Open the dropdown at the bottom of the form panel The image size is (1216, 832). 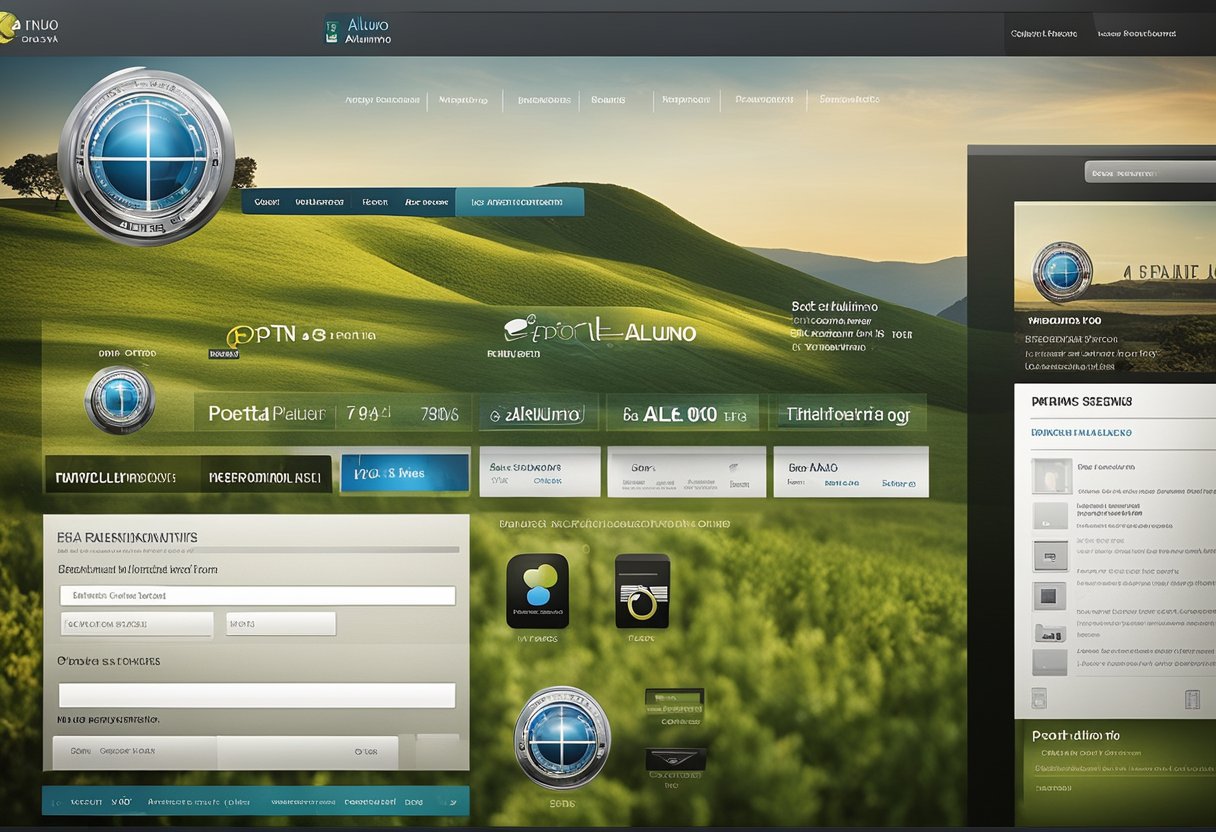point(308,751)
